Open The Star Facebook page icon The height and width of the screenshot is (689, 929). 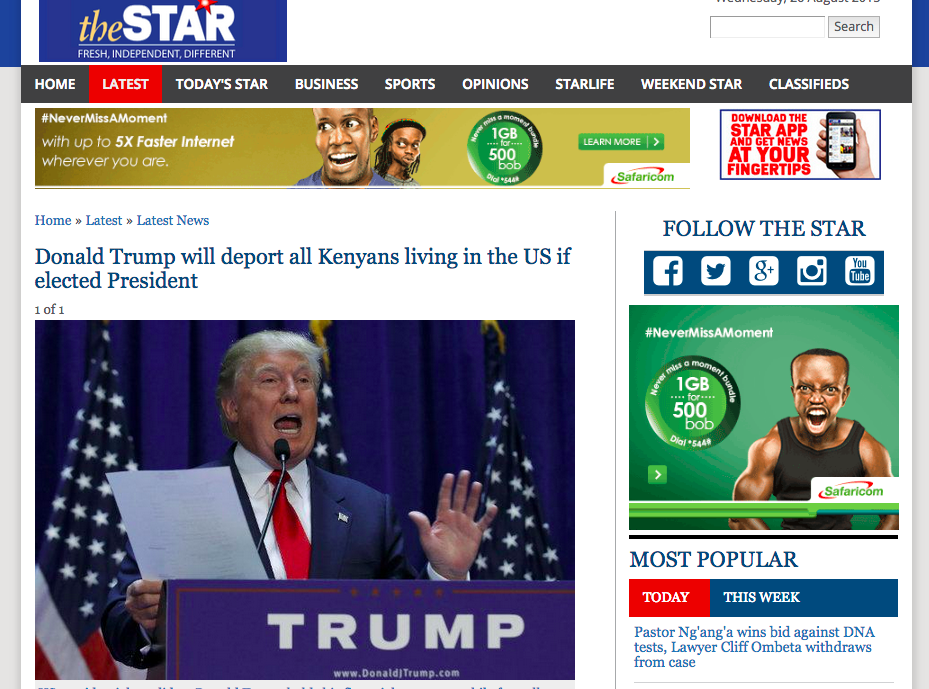(x=668, y=271)
